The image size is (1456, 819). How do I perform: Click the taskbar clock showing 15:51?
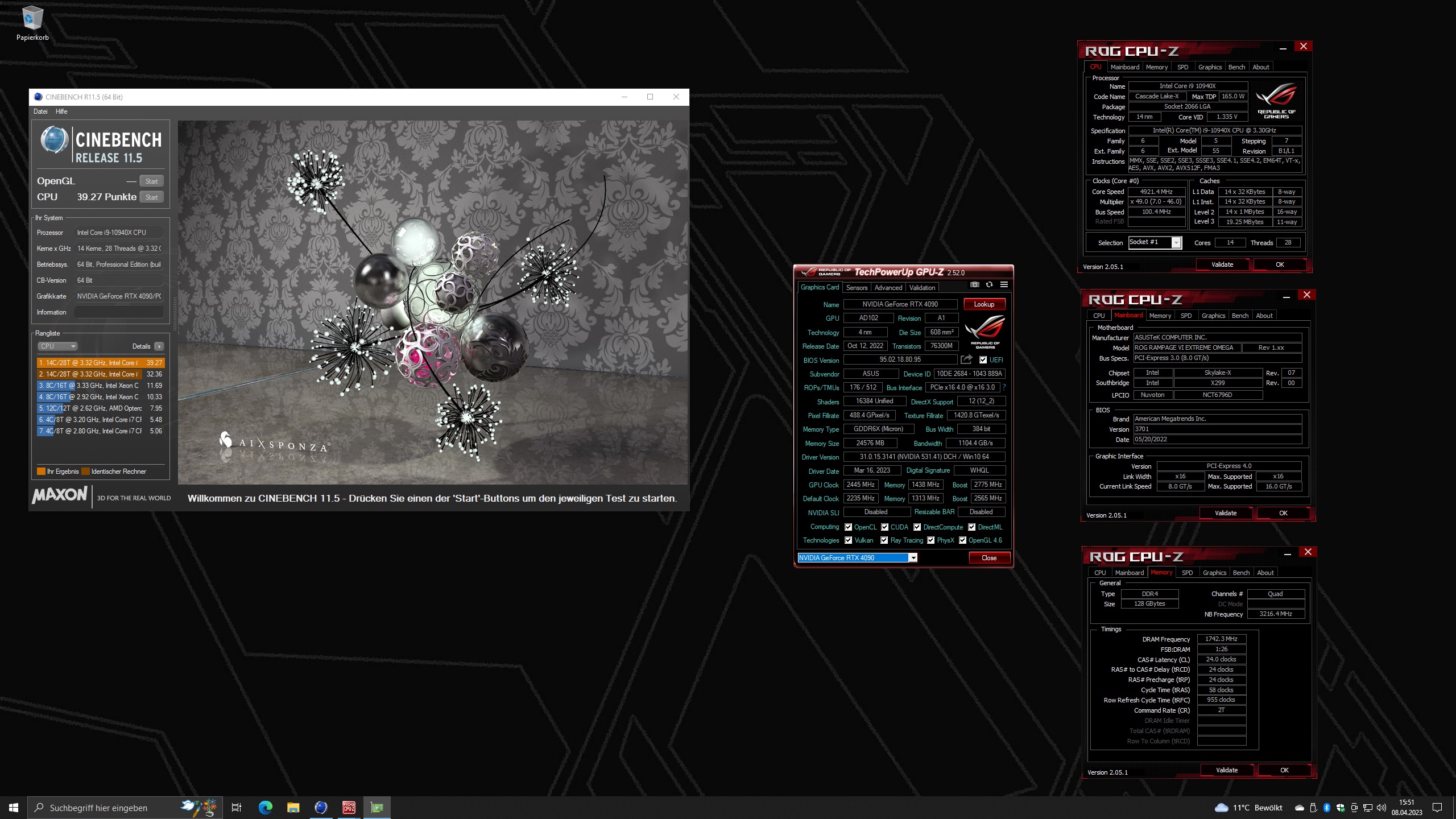tap(1407, 808)
